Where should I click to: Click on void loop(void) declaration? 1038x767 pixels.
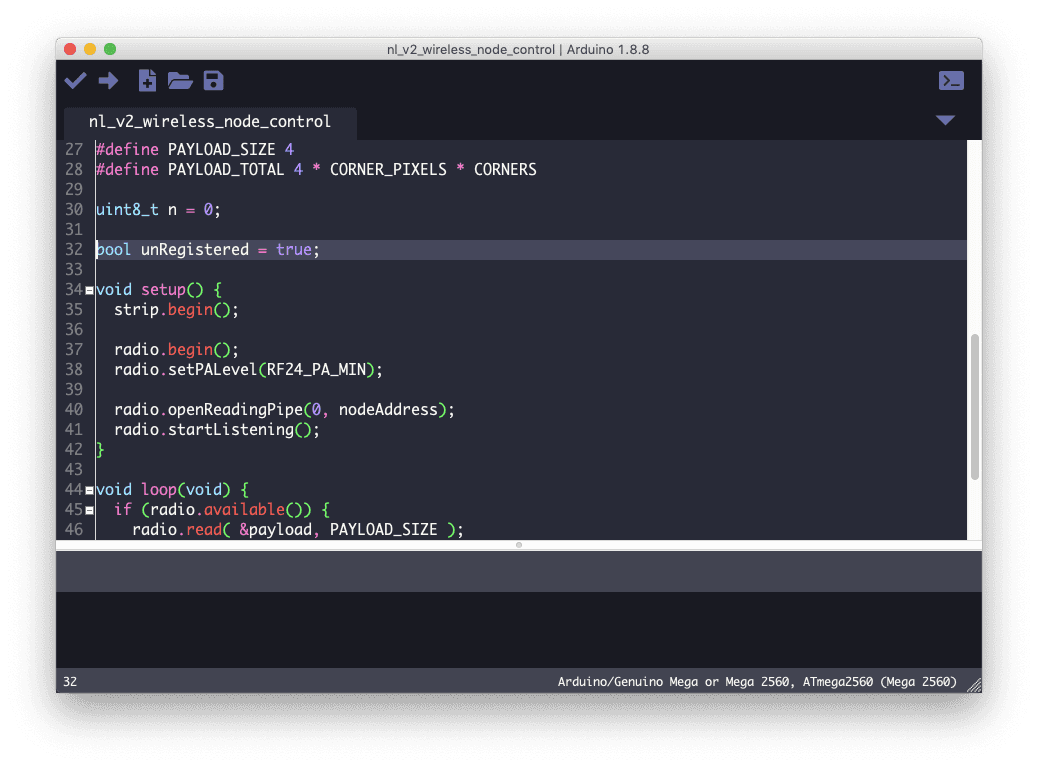(x=163, y=490)
